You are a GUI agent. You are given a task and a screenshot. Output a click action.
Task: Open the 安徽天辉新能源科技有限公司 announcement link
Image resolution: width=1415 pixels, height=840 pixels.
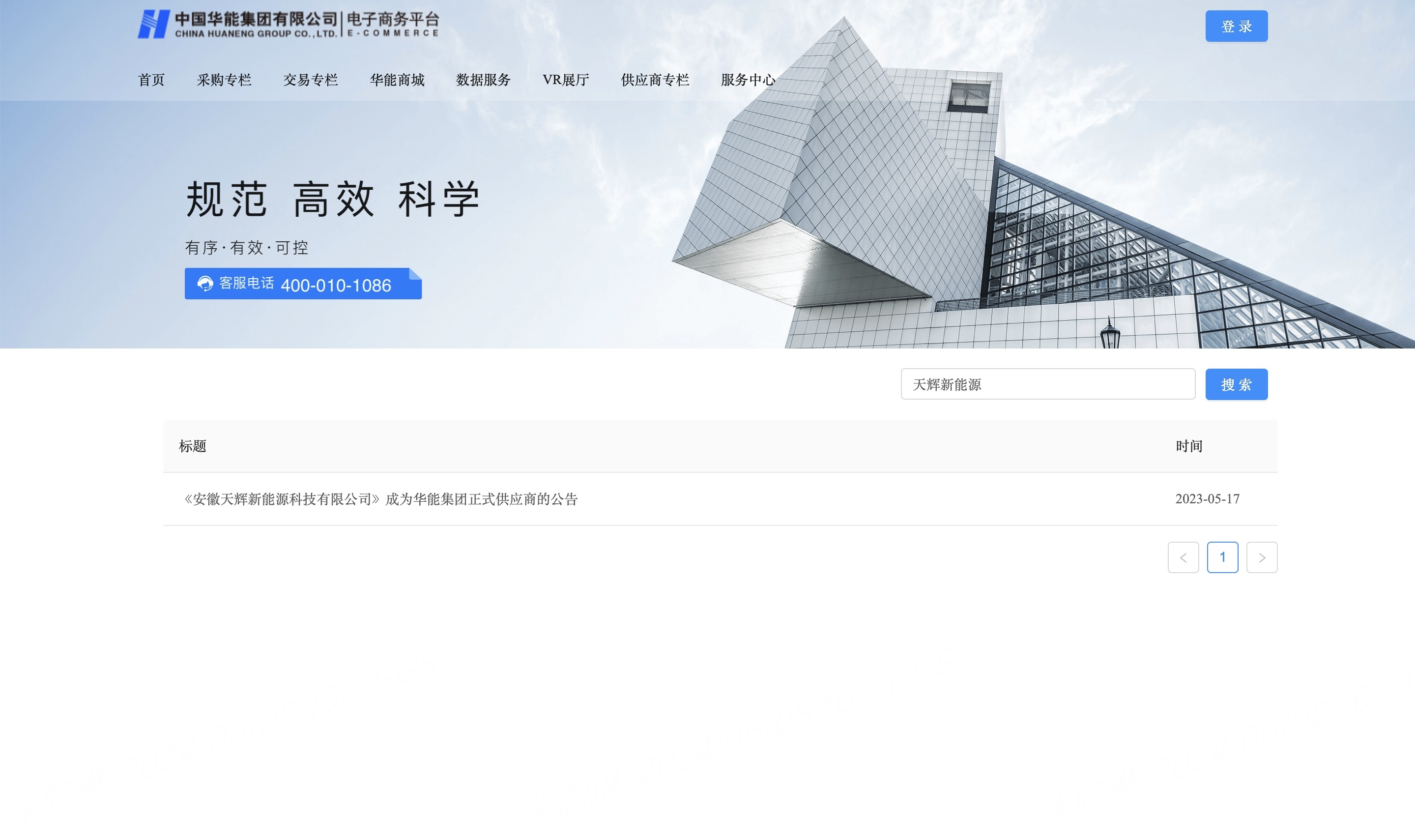[x=380, y=499]
